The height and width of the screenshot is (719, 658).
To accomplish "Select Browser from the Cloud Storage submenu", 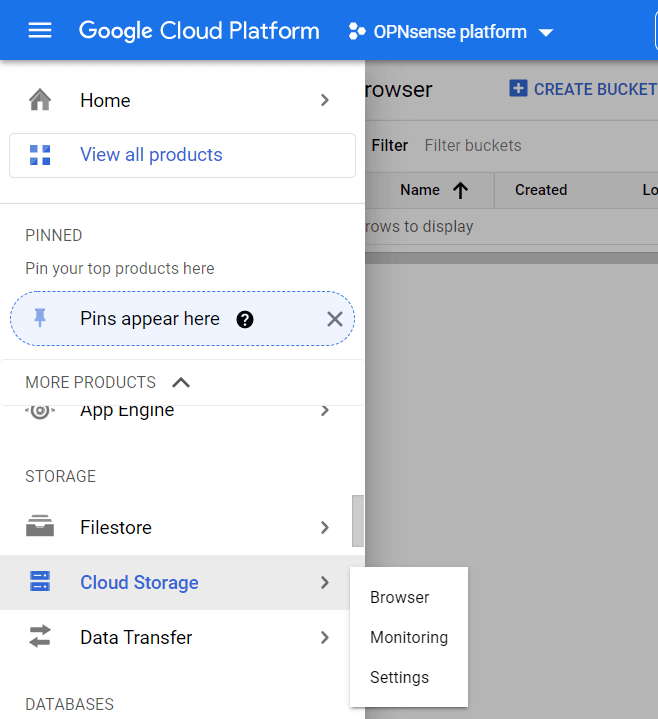I will click(x=409, y=597).
